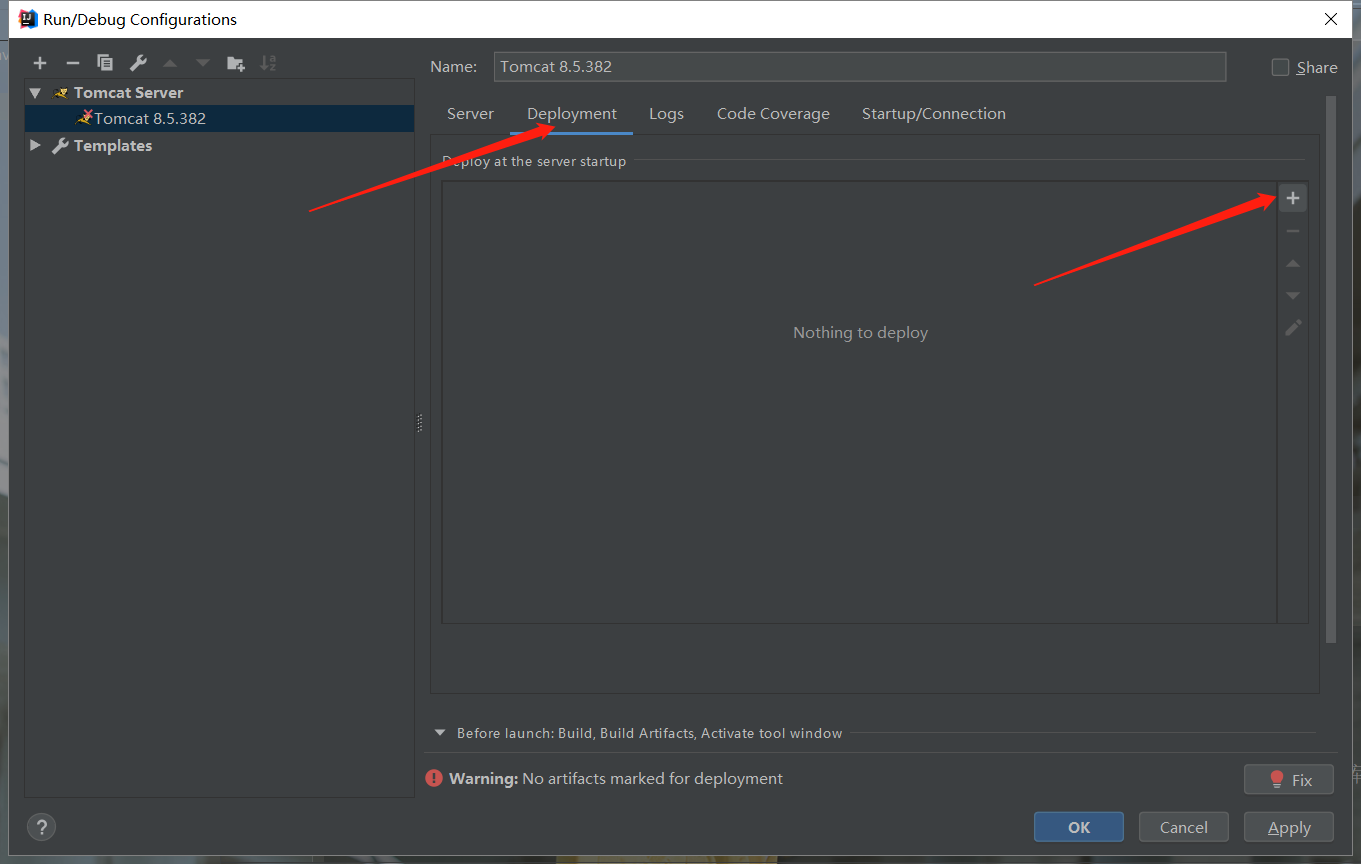The image size is (1361, 864).
Task: Move configuration up in left toolbar
Action: pos(170,63)
